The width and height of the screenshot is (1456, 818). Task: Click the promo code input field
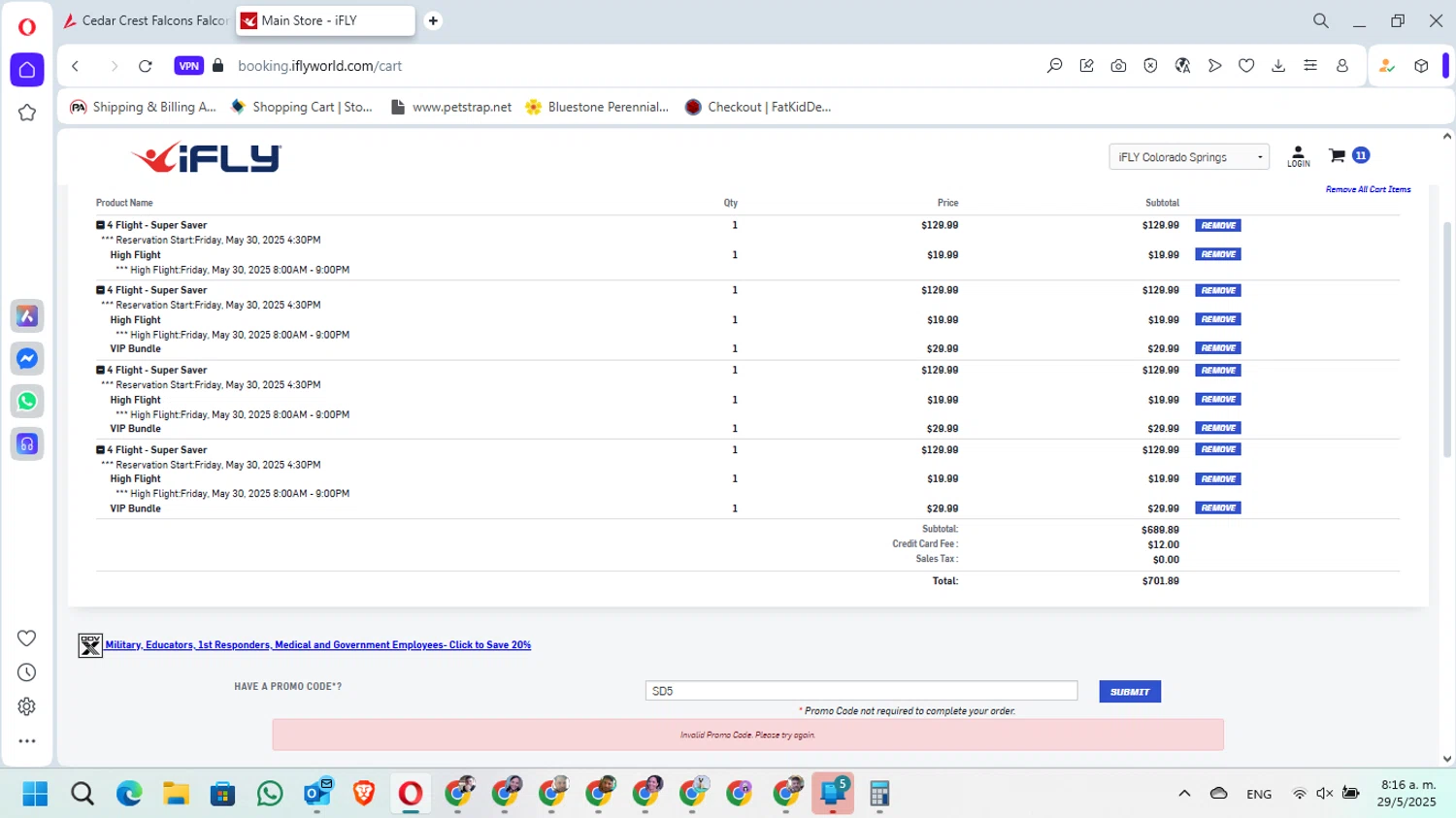pyautogui.click(x=860, y=691)
